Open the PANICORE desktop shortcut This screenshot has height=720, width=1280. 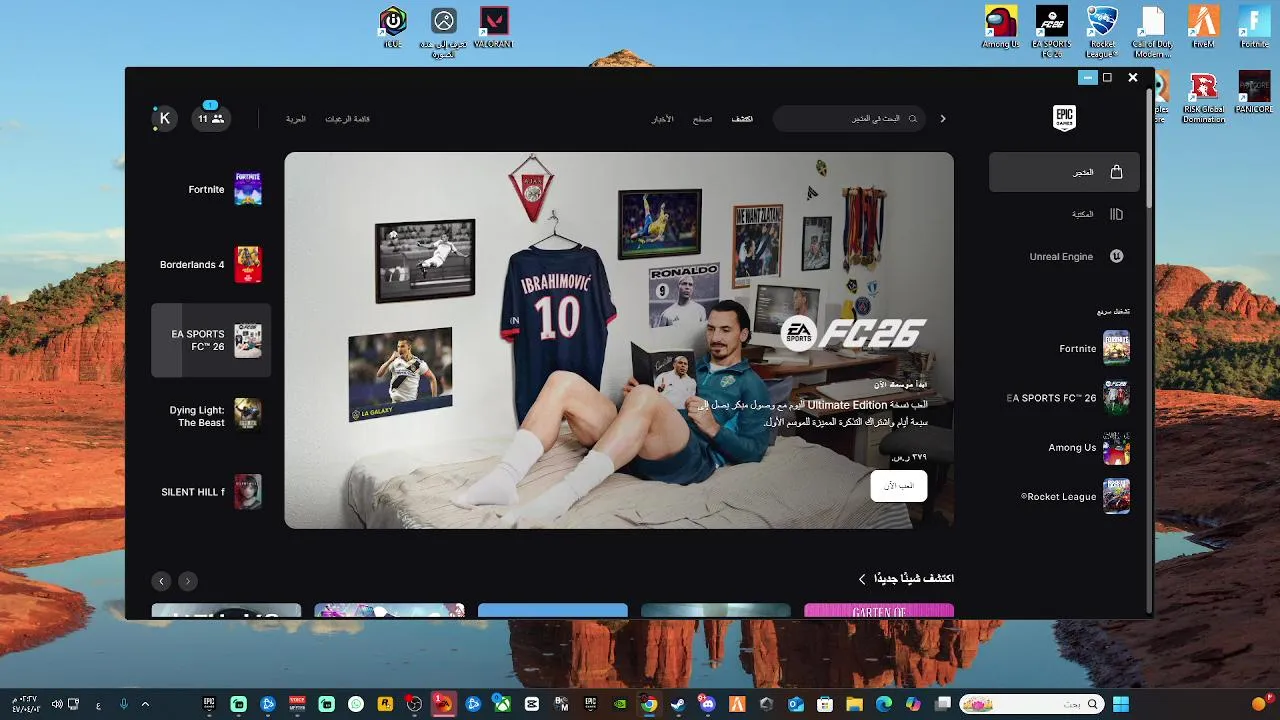click(1254, 93)
